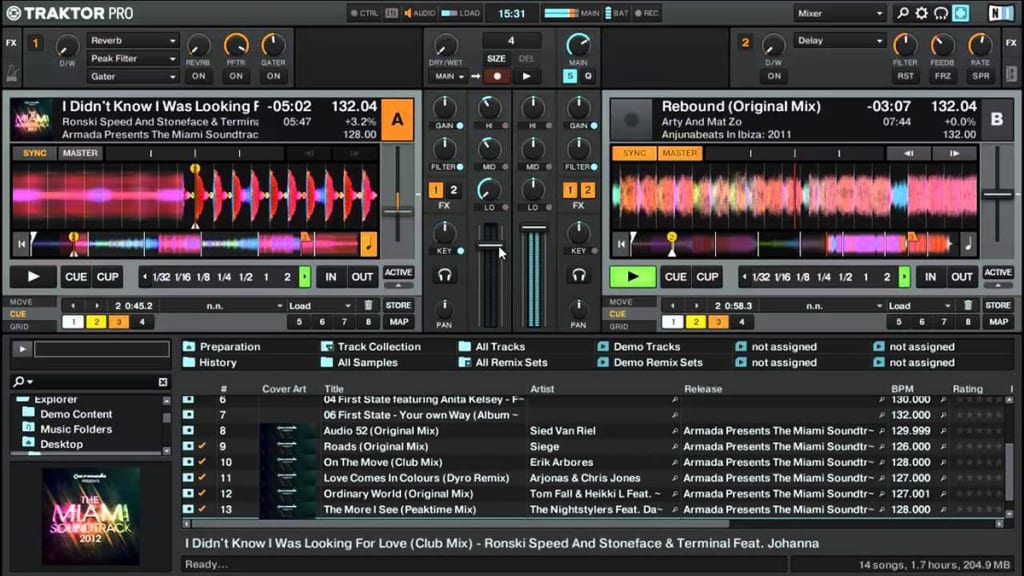Open the help headset icon in the header
This screenshot has width=1024, height=576.
click(941, 13)
